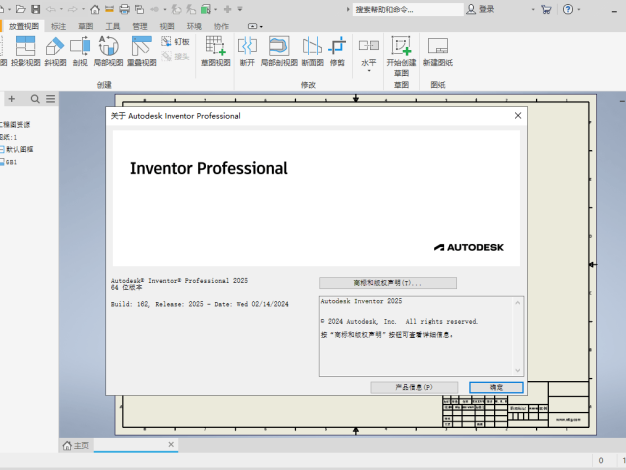Print the drawing using printer icon
Viewport: 626px width, 470px height.
point(125,9)
